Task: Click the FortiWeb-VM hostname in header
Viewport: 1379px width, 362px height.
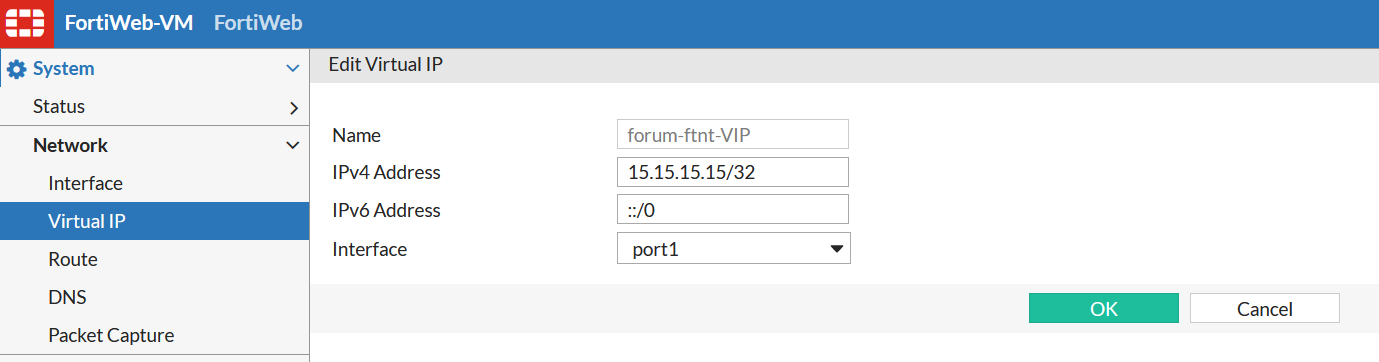Action: (x=128, y=23)
